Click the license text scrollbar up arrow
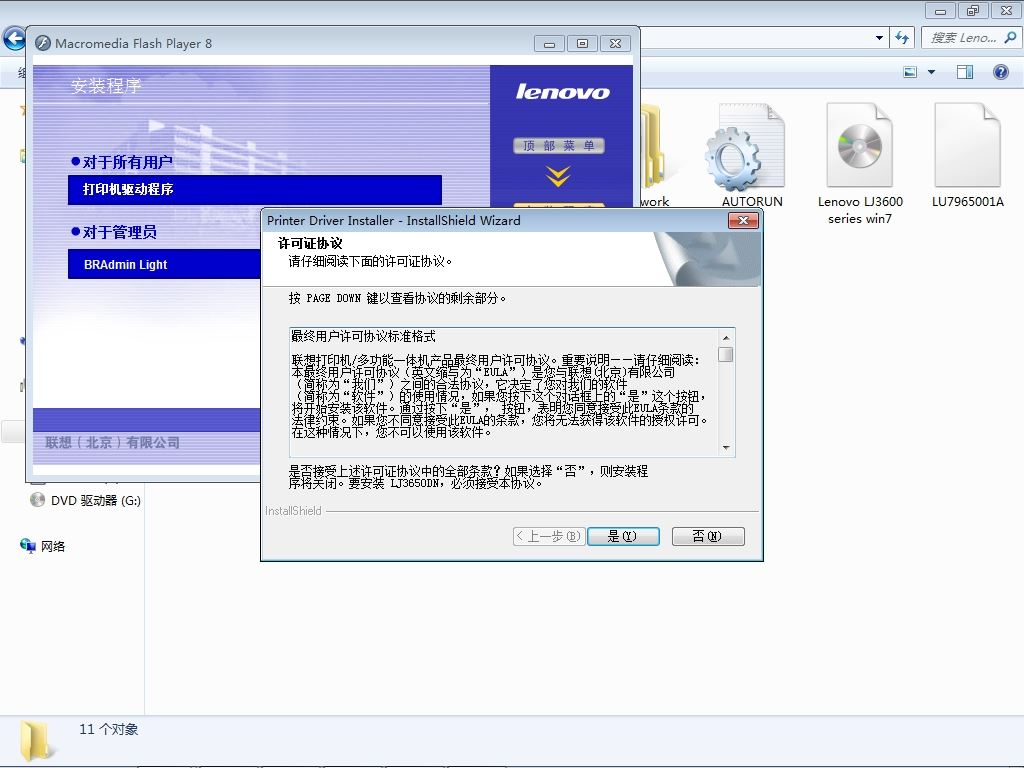 pos(726,338)
